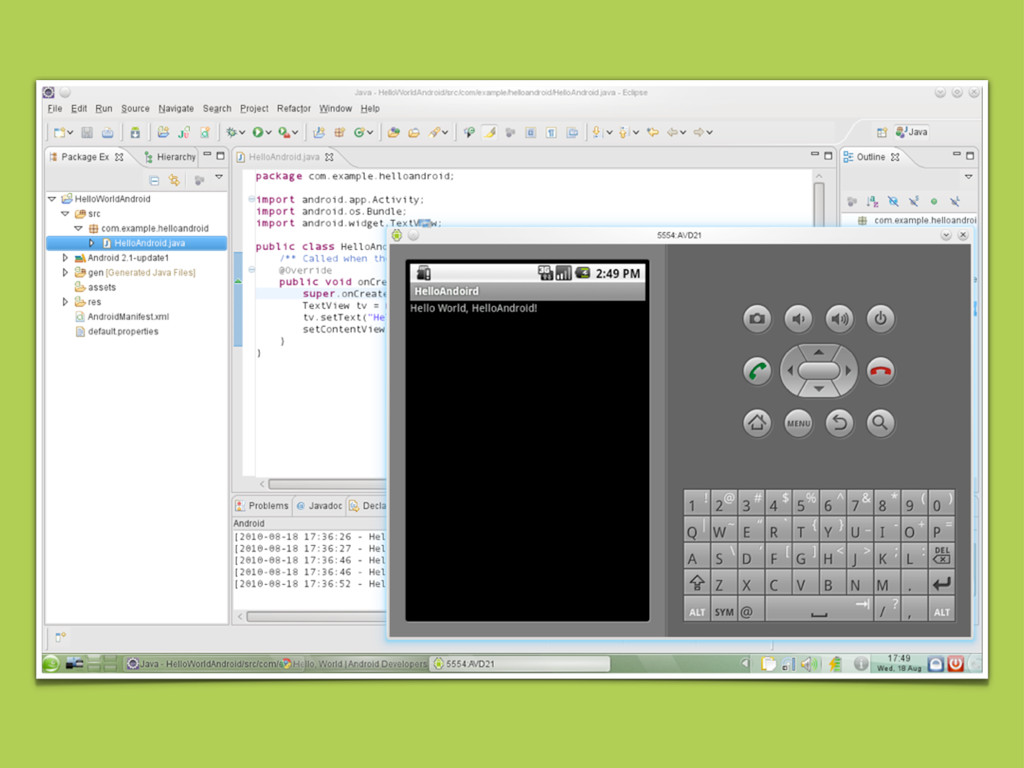Click the emulator camera button

pyautogui.click(x=756, y=319)
